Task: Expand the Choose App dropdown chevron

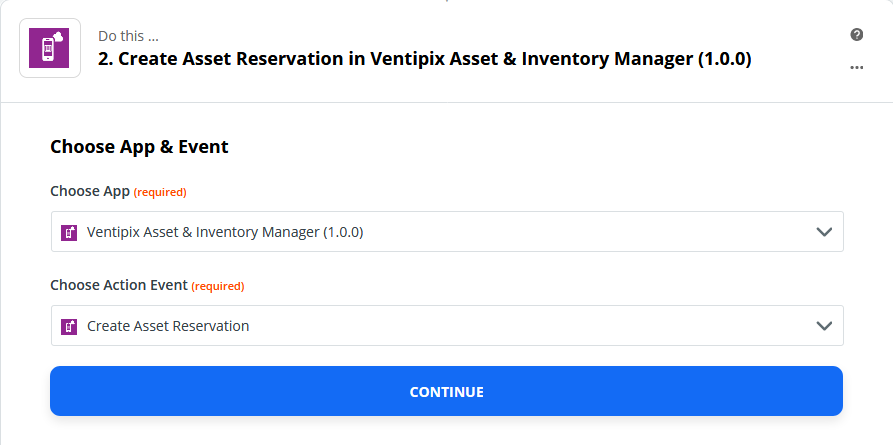Action: [824, 232]
